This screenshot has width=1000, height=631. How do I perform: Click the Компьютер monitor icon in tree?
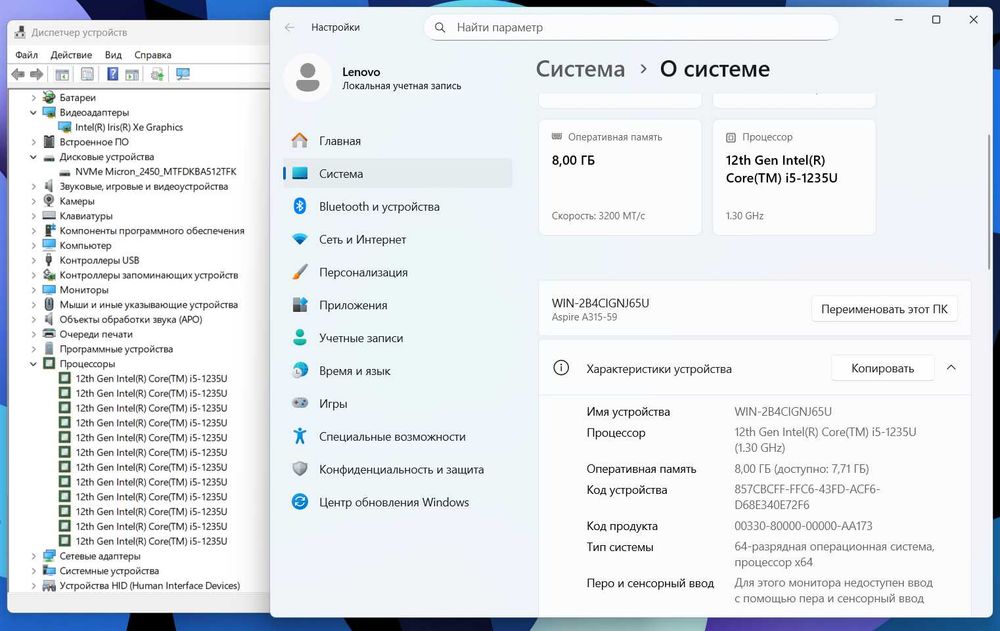pyautogui.click(x=49, y=245)
